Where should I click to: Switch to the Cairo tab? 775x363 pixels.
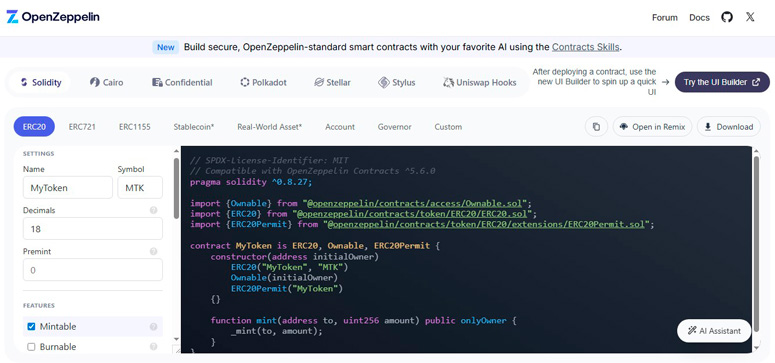point(107,83)
